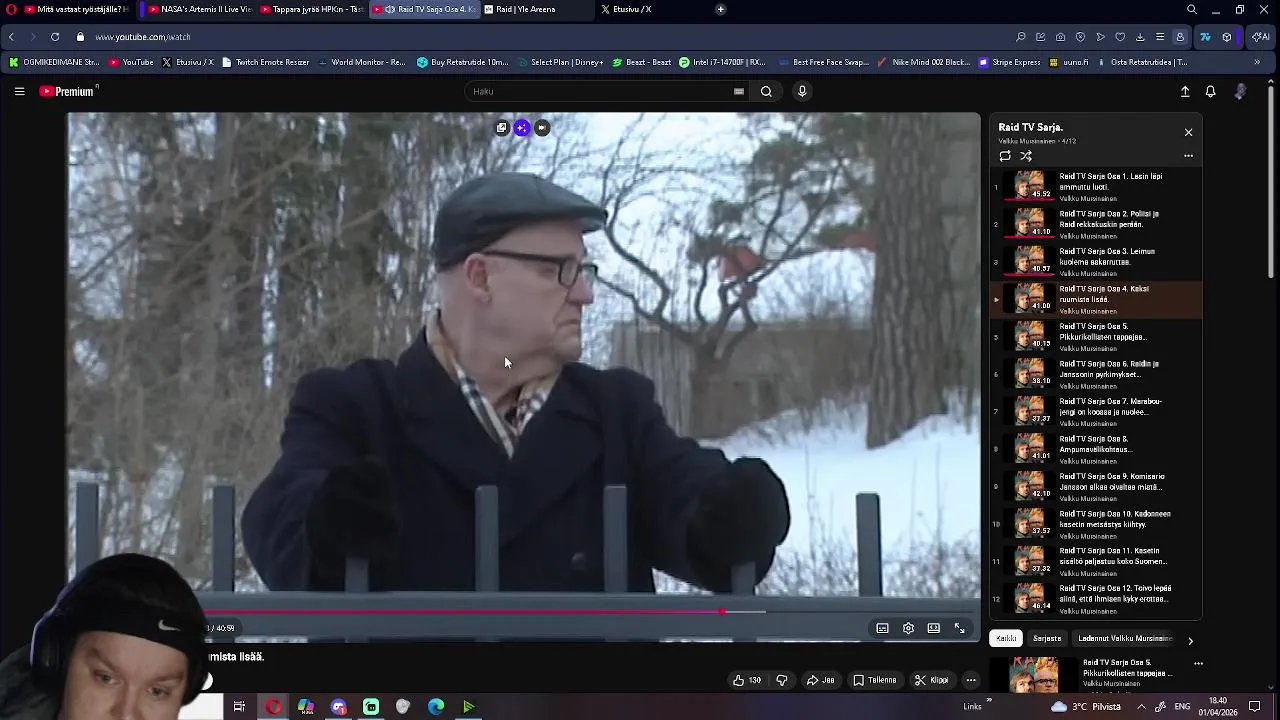Viewport: 1280px width, 720px height.
Task: Play Raid TV Sarja Osa 1 from playlist
Action: click(x=1096, y=186)
